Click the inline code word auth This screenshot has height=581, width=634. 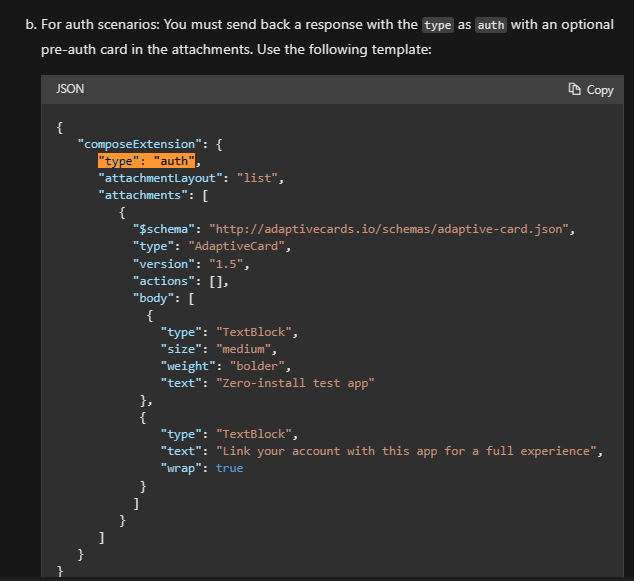point(490,25)
